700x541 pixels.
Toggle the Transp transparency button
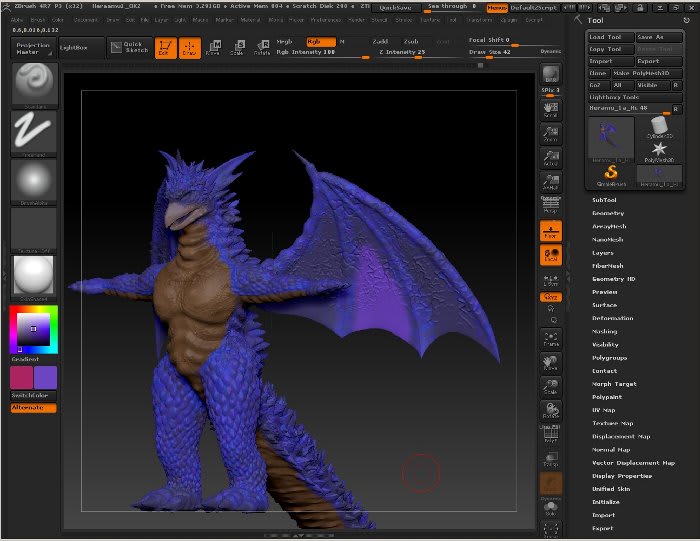click(551, 459)
